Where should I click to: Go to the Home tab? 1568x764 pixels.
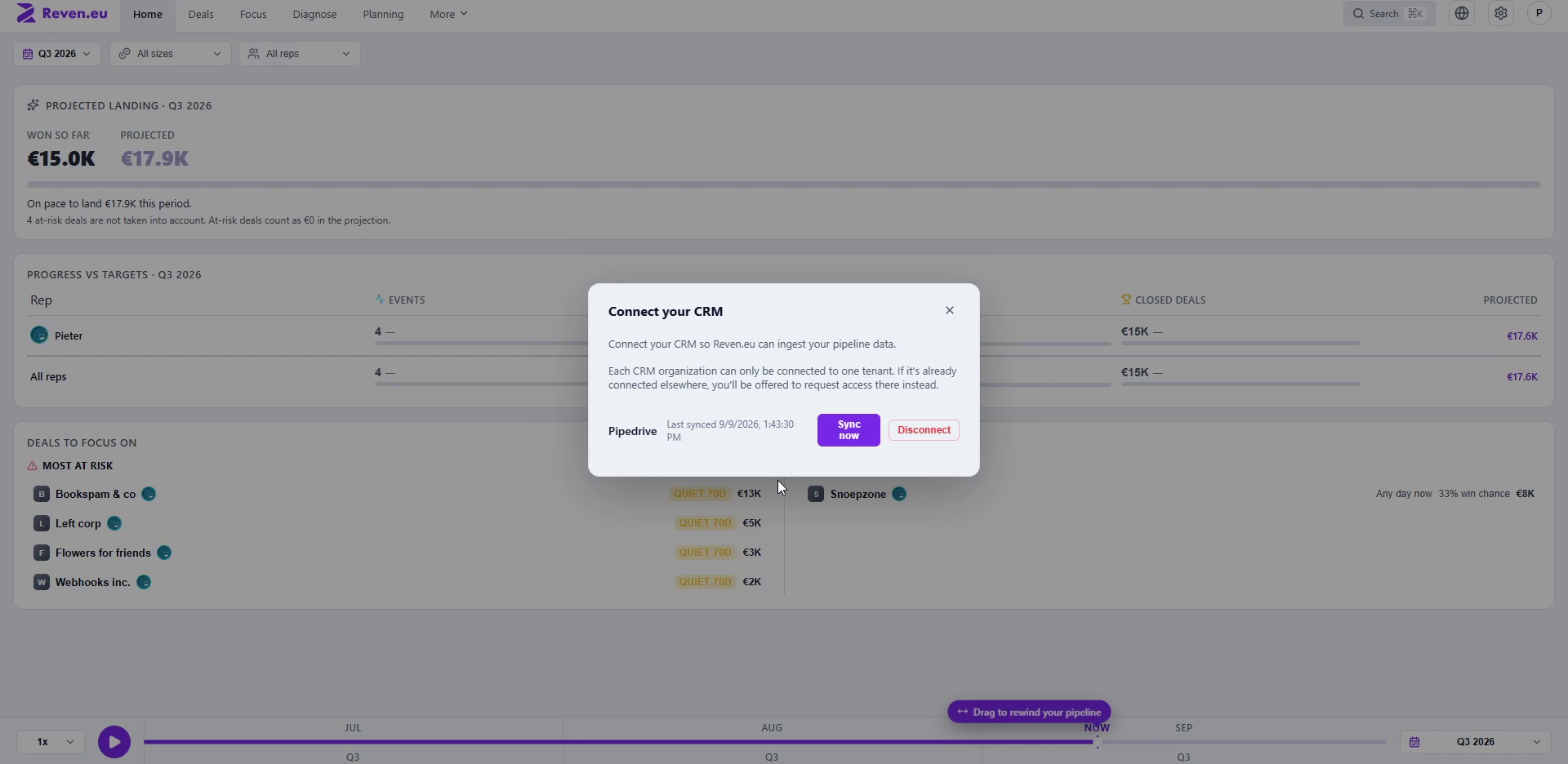point(148,14)
